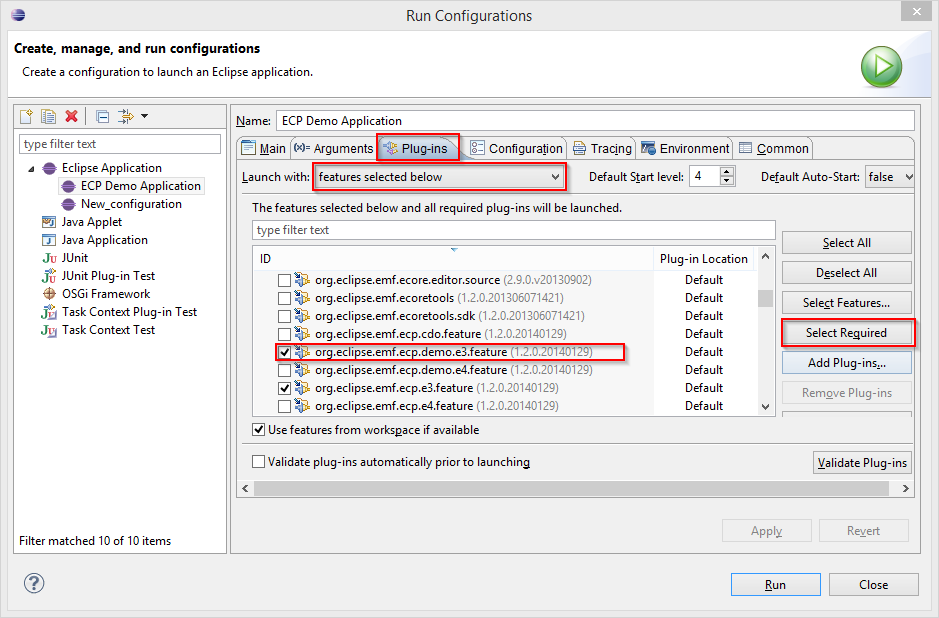Open the Default Auto-Start dropdown
Viewport: 939px width, 618px height.
[889, 177]
